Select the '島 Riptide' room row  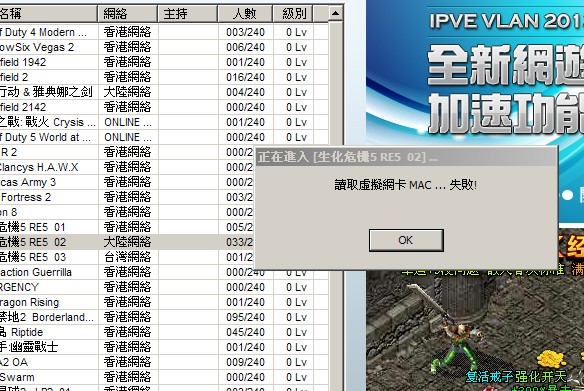pos(164,332)
